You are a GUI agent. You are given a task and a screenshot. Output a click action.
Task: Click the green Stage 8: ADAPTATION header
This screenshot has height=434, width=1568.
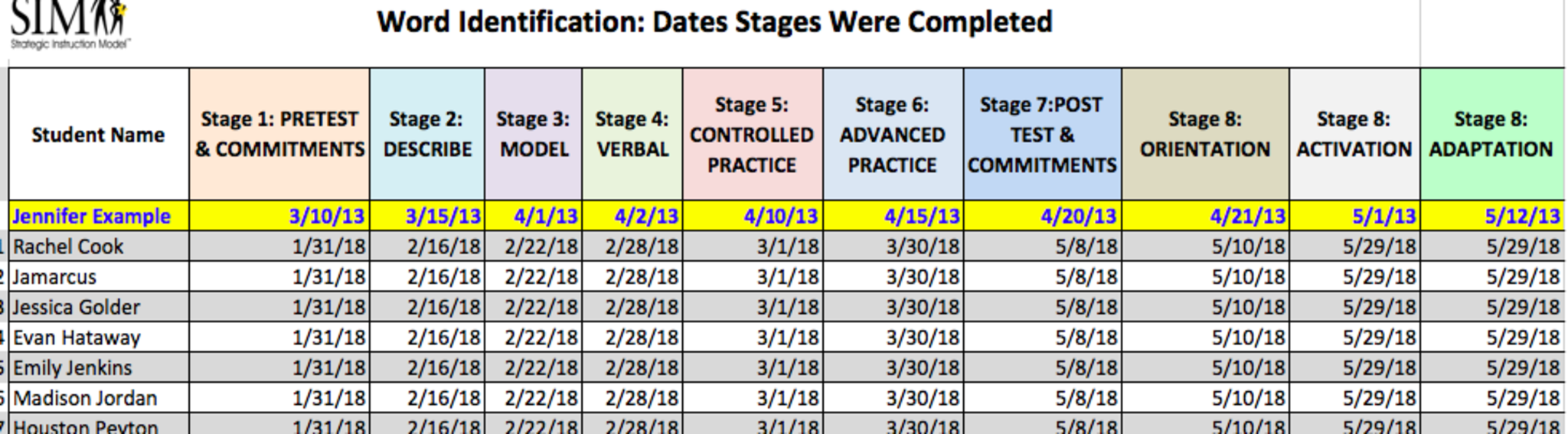(x=1491, y=134)
